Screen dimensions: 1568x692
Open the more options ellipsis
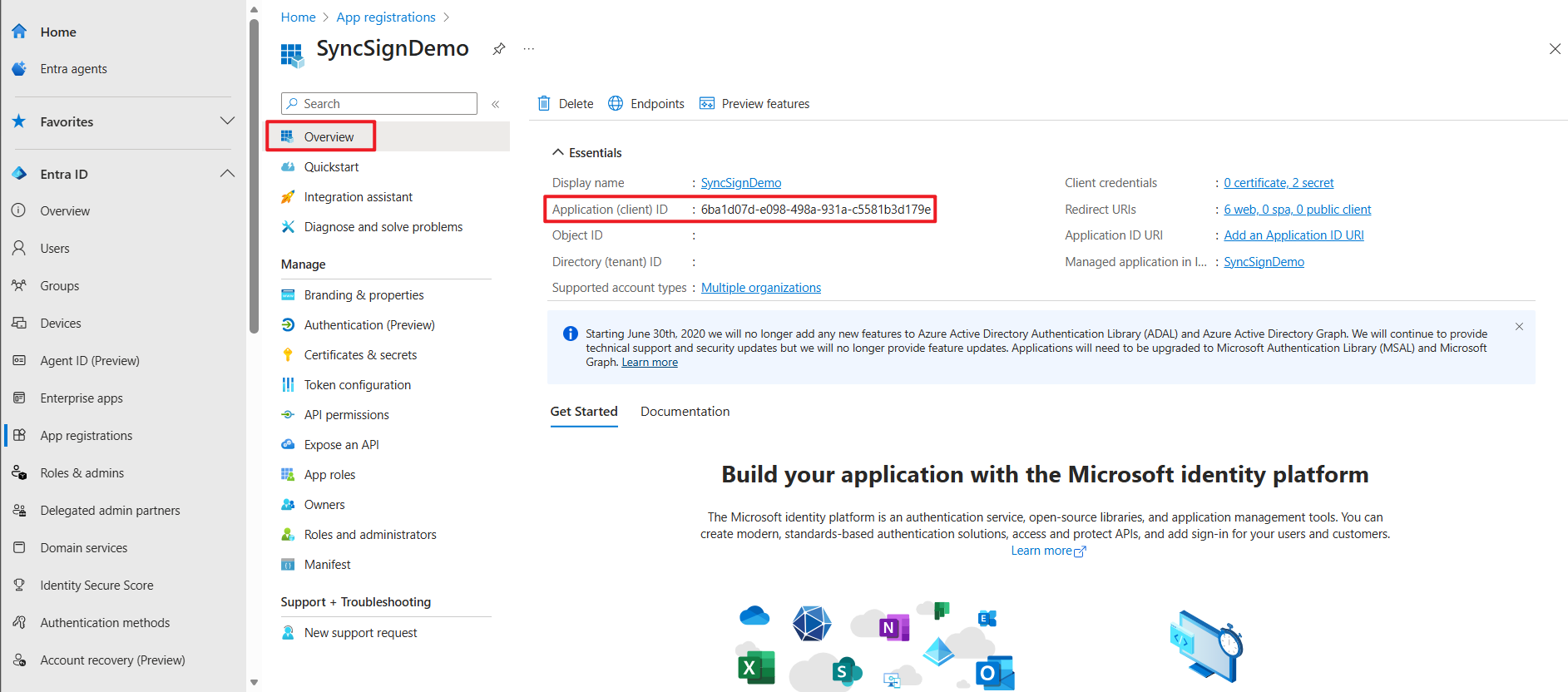click(x=528, y=49)
